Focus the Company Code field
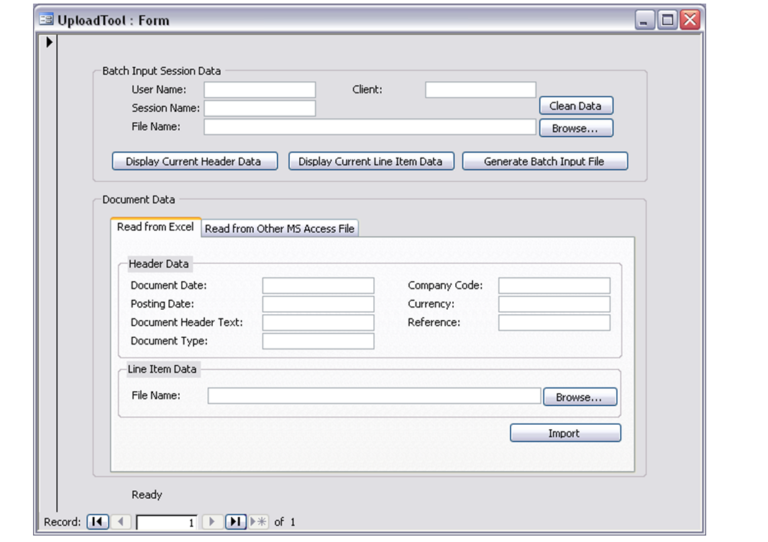Screen dimensions: 768x542 tap(554, 285)
